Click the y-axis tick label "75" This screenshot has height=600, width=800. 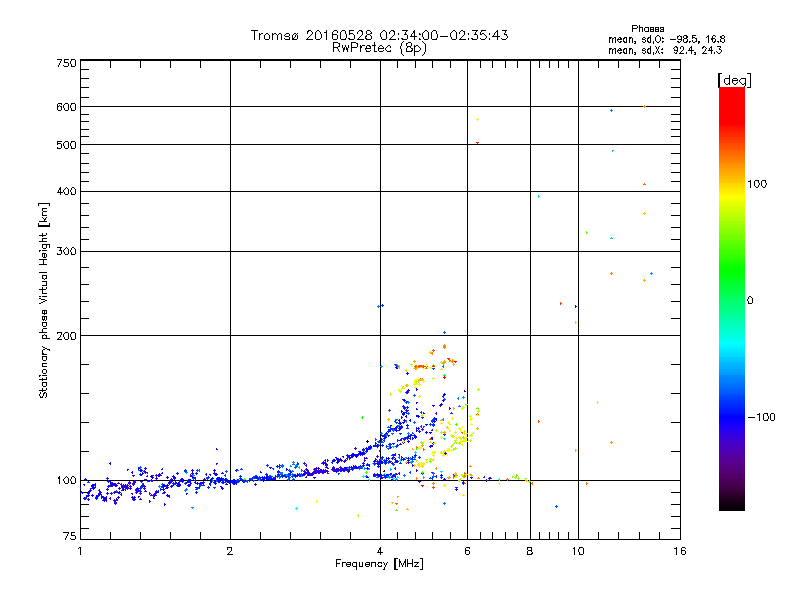(x=70, y=536)
